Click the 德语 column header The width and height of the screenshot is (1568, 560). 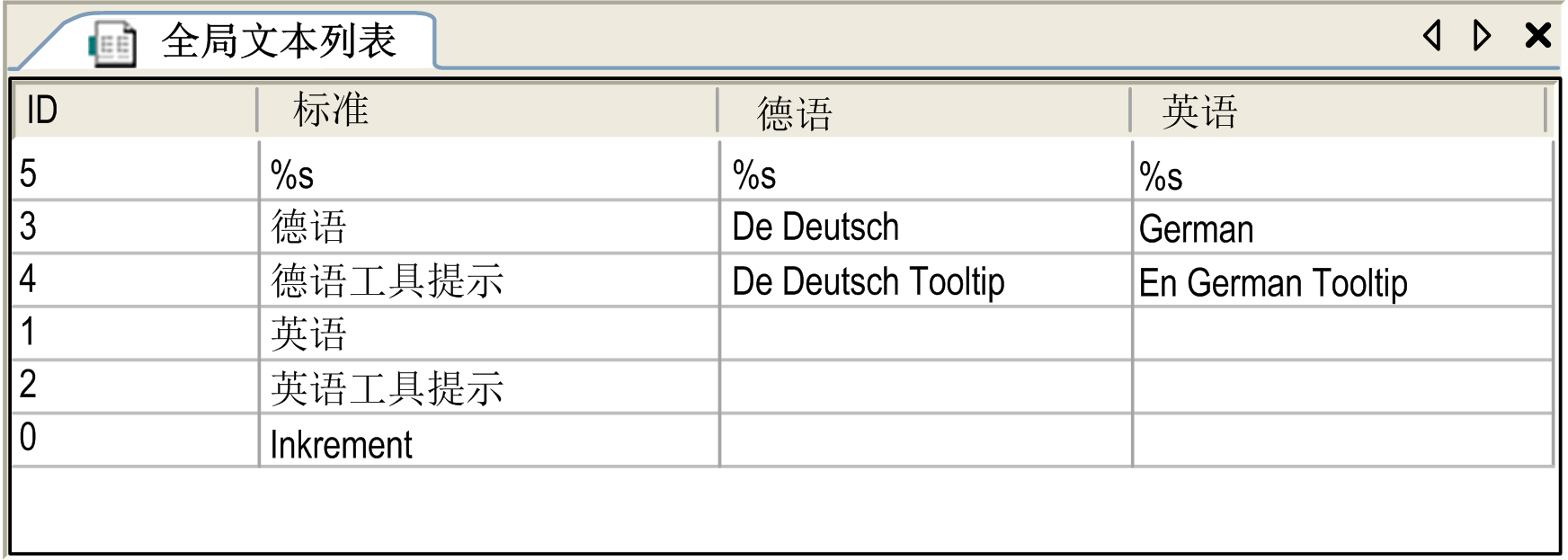point(922,112)
